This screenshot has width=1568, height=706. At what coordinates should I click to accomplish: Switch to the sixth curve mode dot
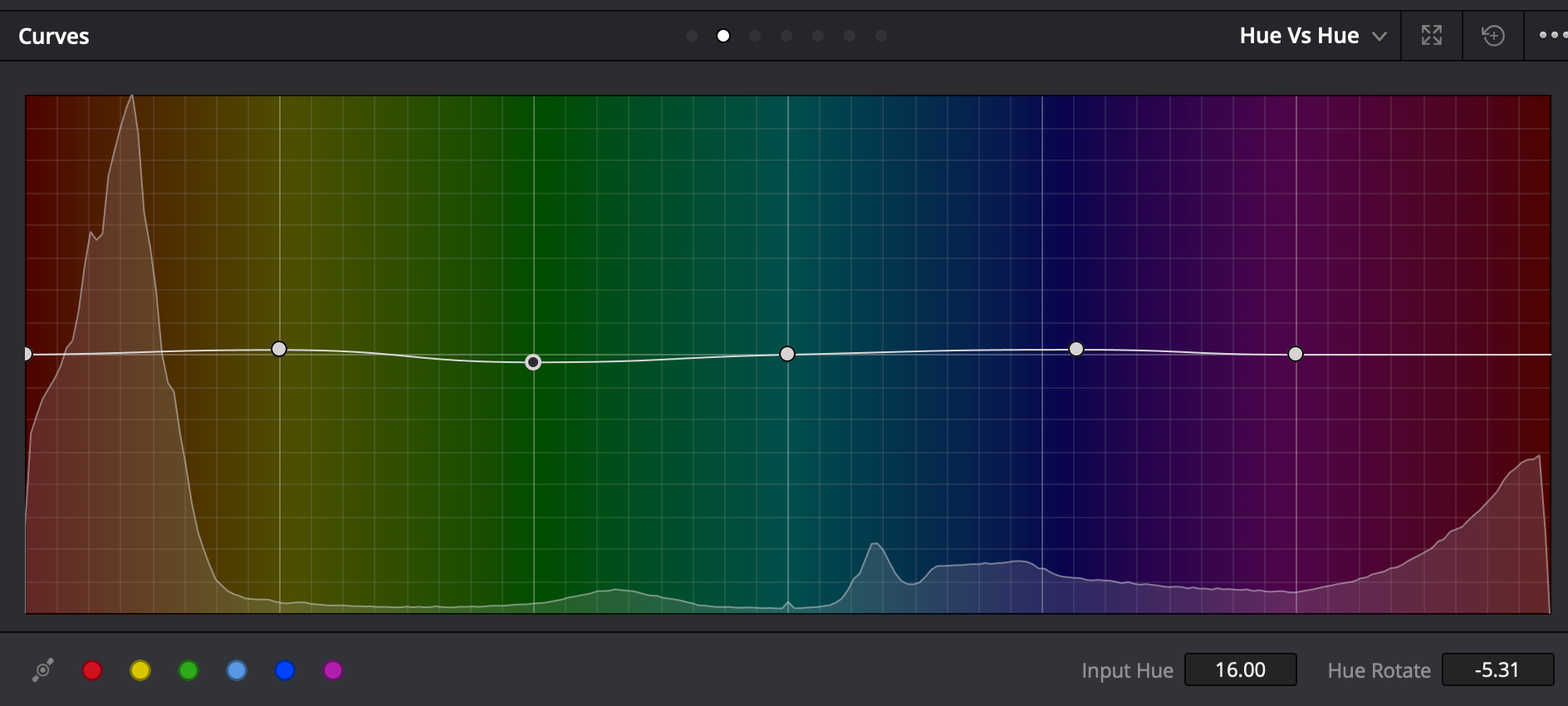(850, 36)
